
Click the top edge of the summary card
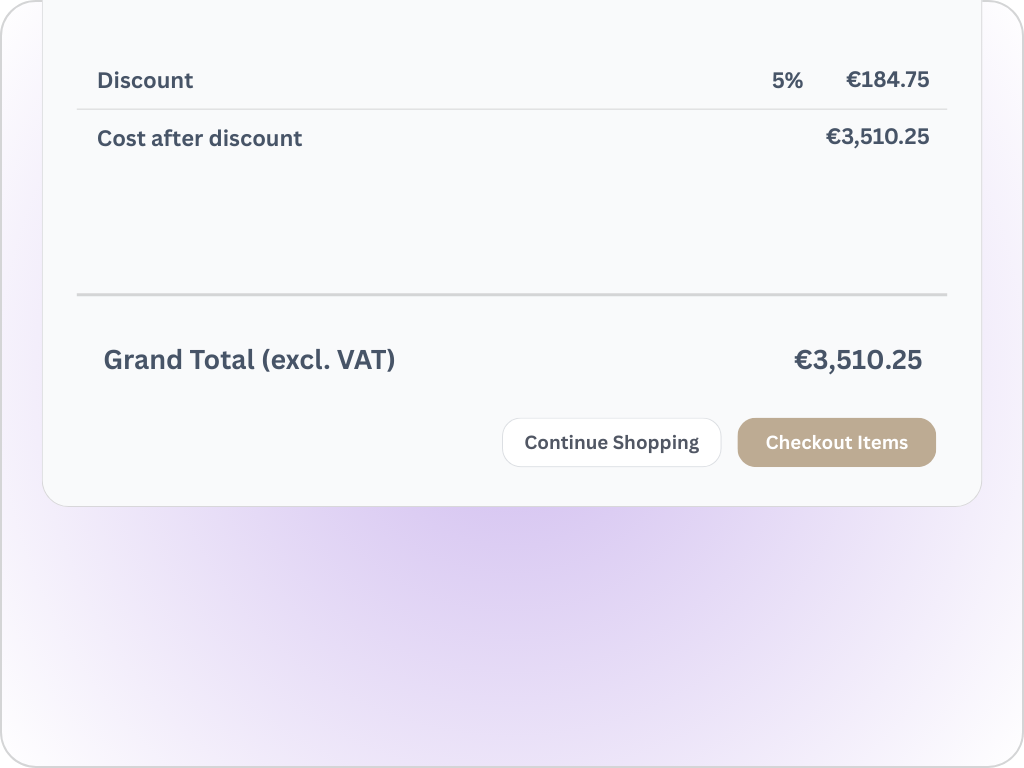pos(512,8)
